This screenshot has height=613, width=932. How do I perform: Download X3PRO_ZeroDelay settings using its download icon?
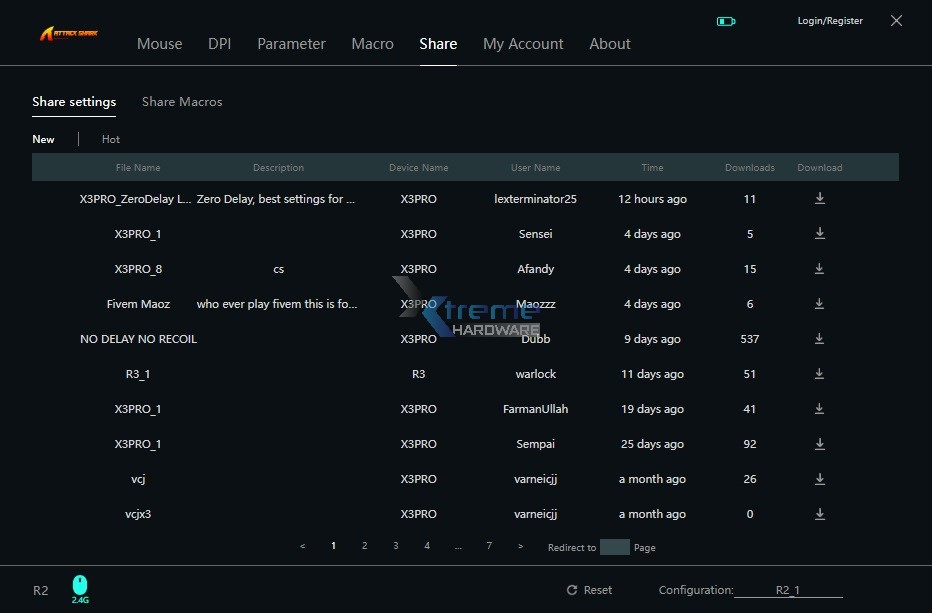pyautogui.click(x=819, y=198)
